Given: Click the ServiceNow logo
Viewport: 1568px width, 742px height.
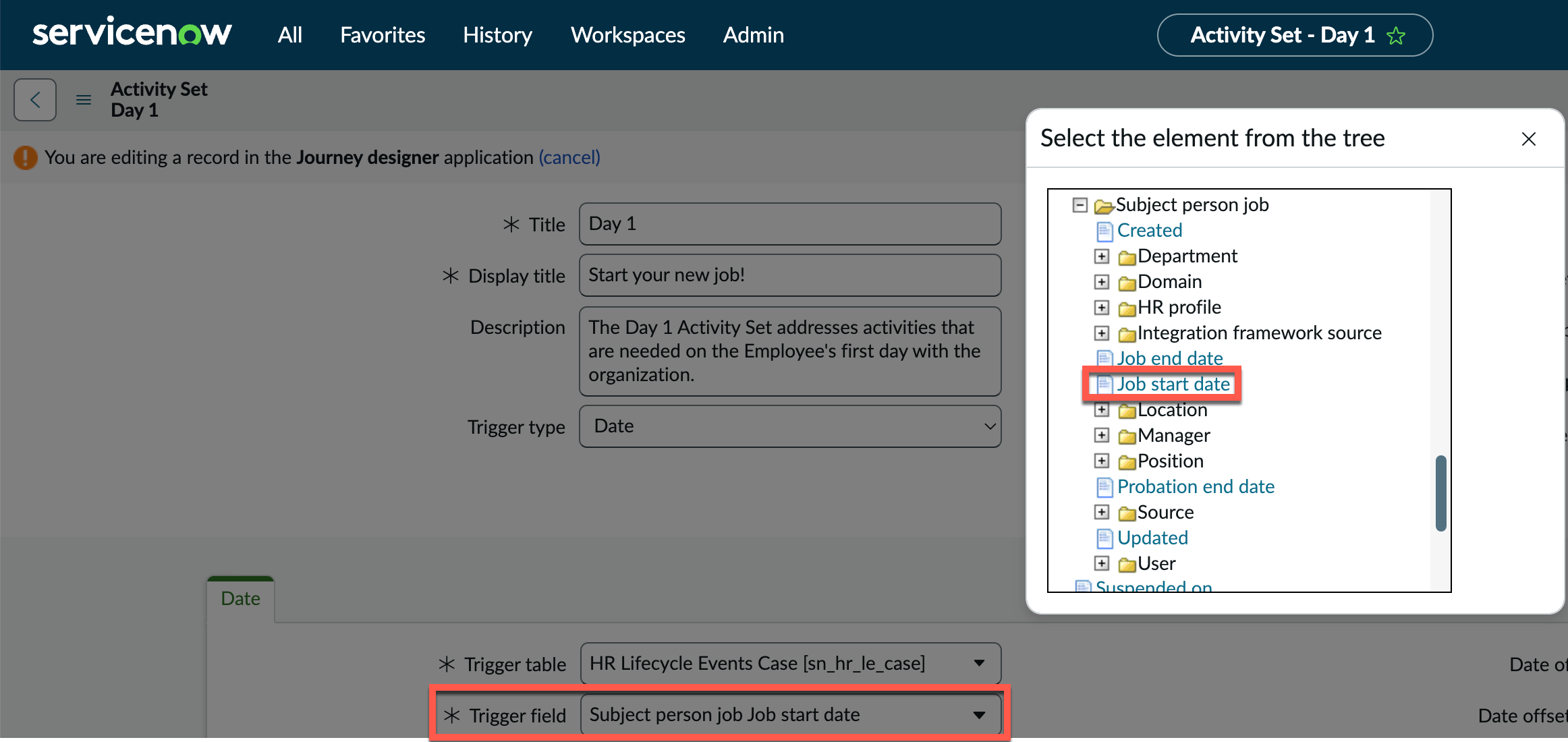Looking at the screenshot, I should click(132, 34).
